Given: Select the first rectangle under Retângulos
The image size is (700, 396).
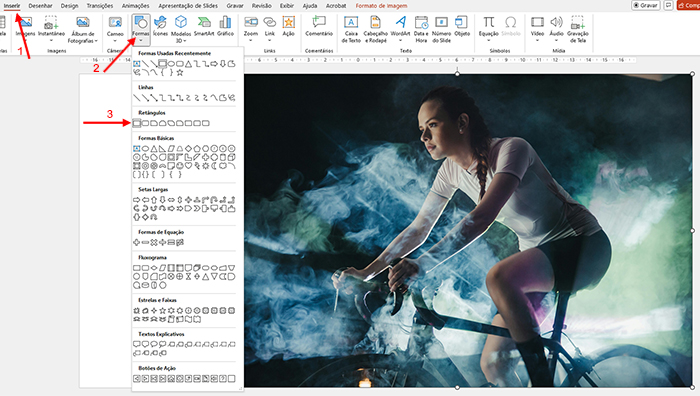Looking at the screenshot, I should pos(137,123).
